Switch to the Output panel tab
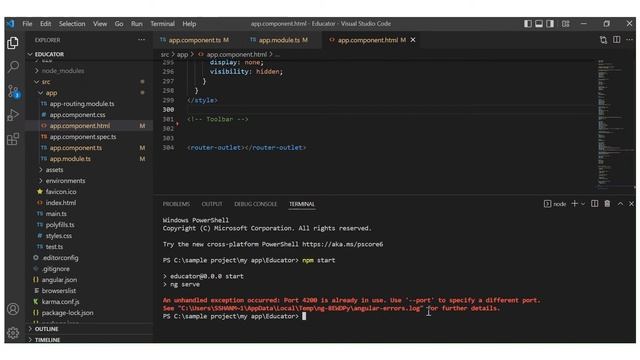This screenshot has width=640, height=360. (212, 204)
